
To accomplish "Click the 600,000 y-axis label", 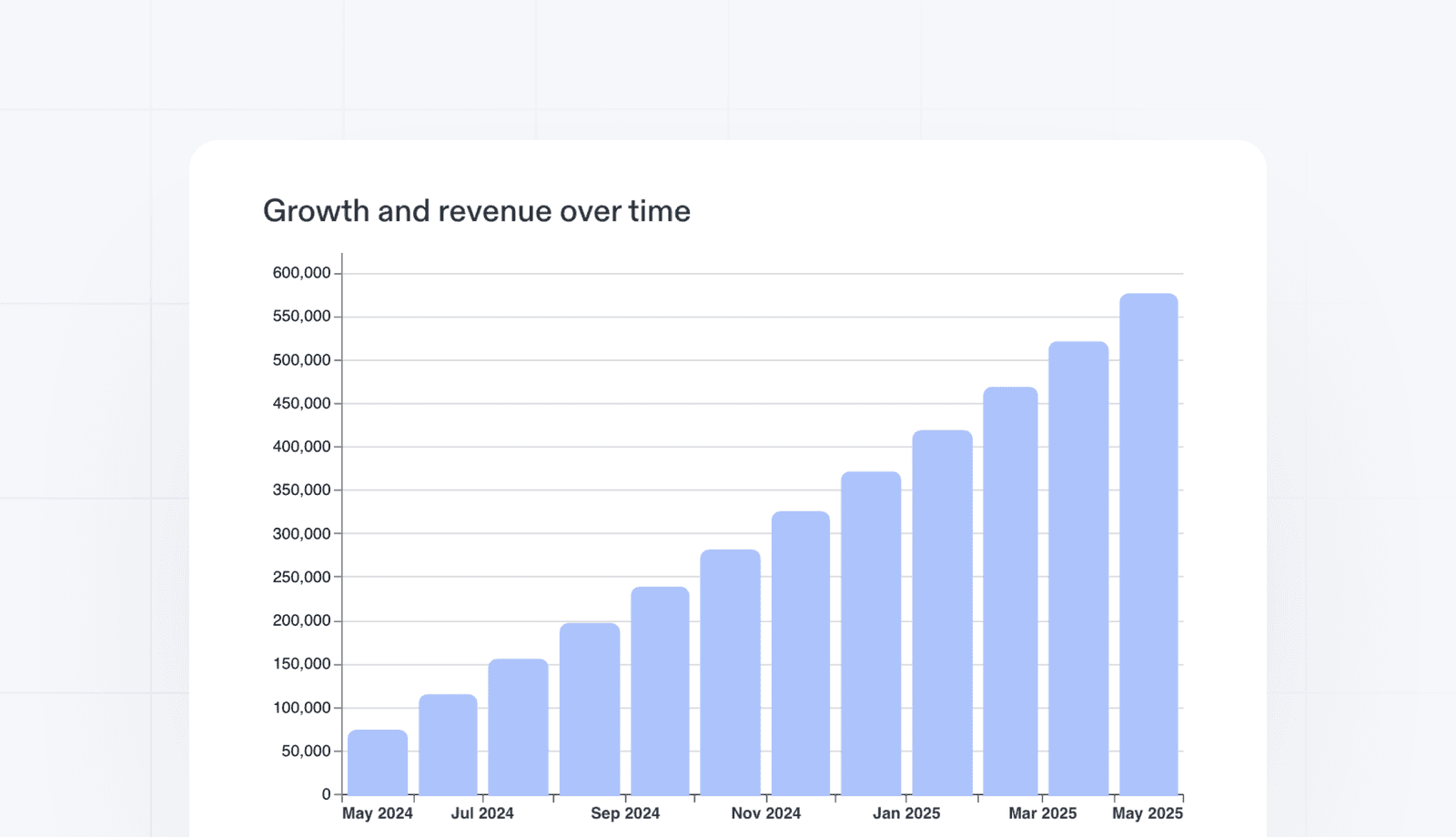I will pos(301,273).
